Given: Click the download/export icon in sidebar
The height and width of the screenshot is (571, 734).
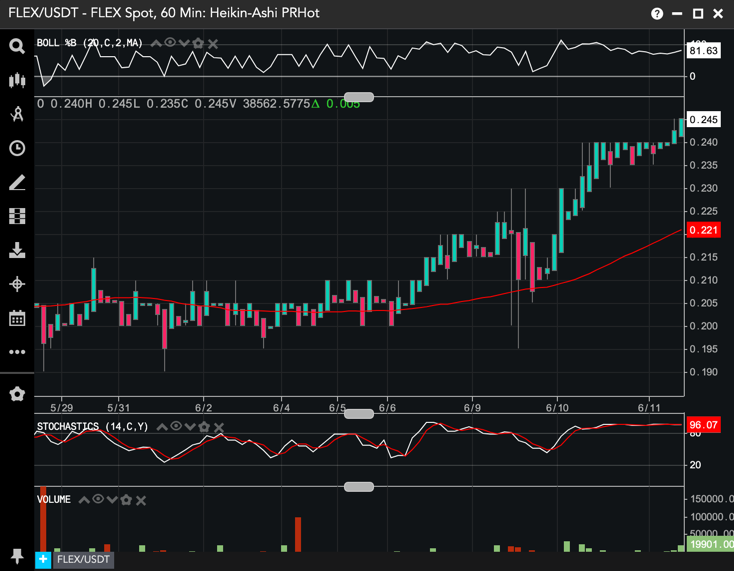Looking at the screenshot, I should [17, 250].
